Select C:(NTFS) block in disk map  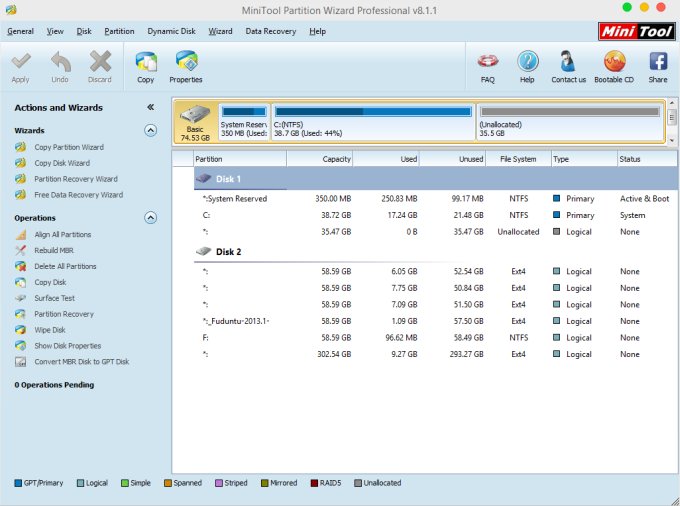coord(373,122)
